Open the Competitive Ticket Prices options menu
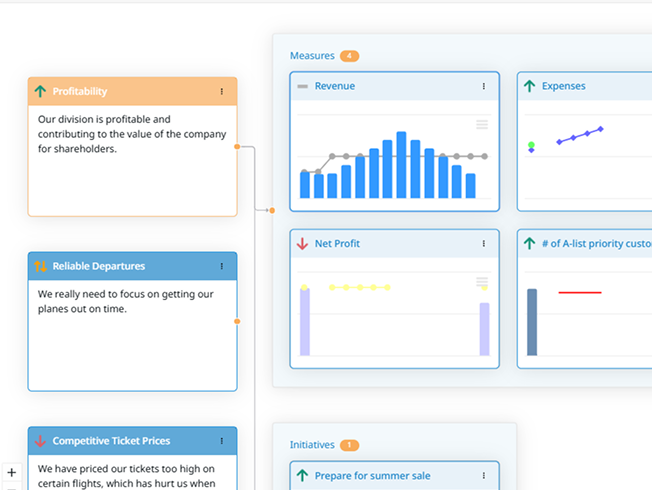Screen dimensions: 652x490 tap(222, 441)
